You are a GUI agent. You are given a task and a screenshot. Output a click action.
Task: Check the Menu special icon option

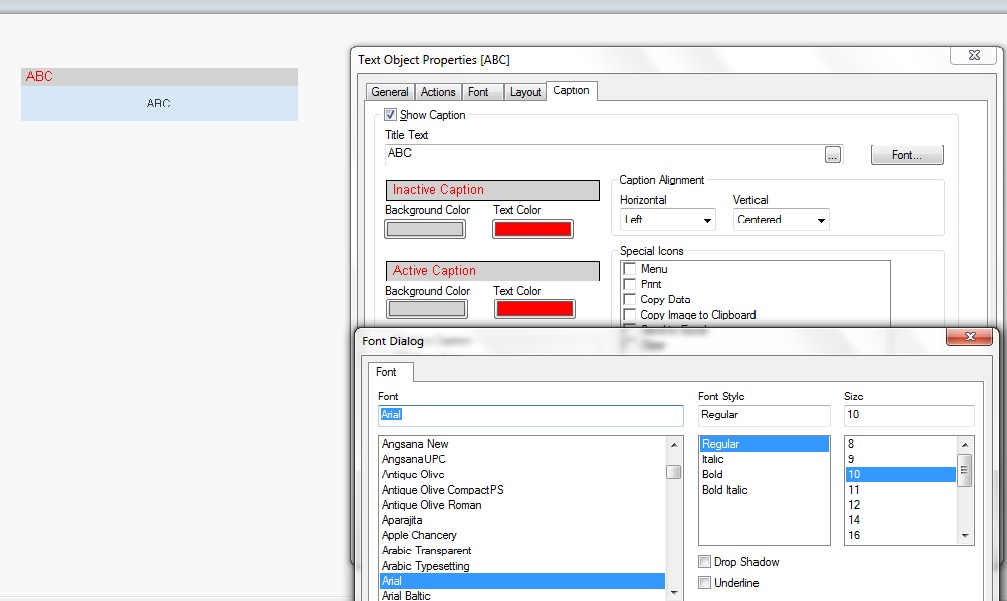coord(630,269)
